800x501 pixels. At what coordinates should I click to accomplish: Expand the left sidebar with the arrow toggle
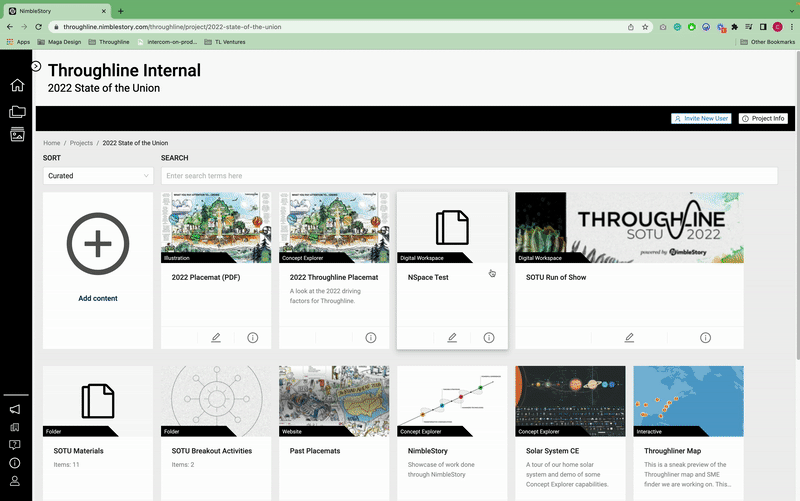[x=36, y=66]
